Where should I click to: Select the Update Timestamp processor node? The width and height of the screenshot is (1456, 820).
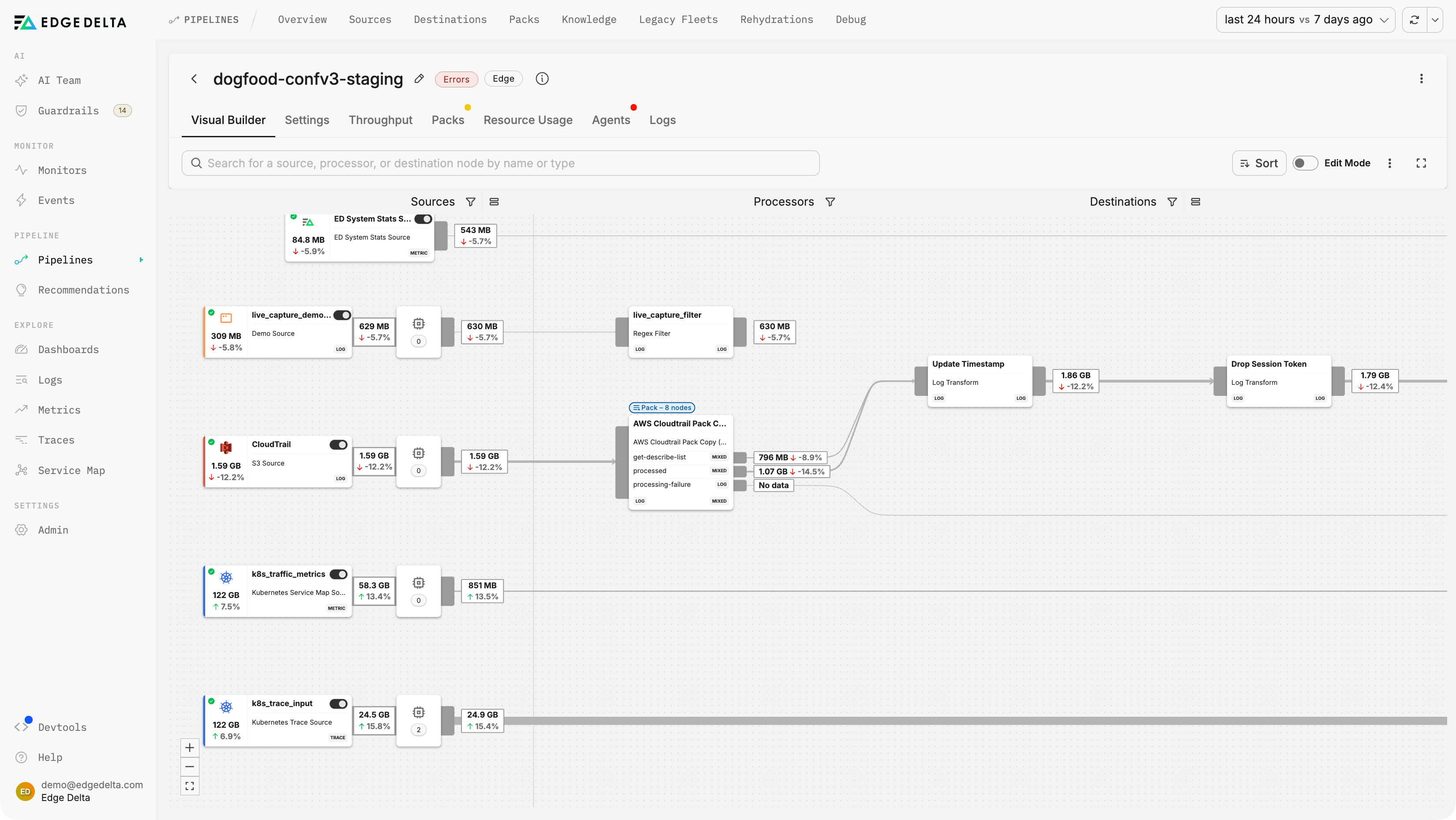click(x=979, y=380)
